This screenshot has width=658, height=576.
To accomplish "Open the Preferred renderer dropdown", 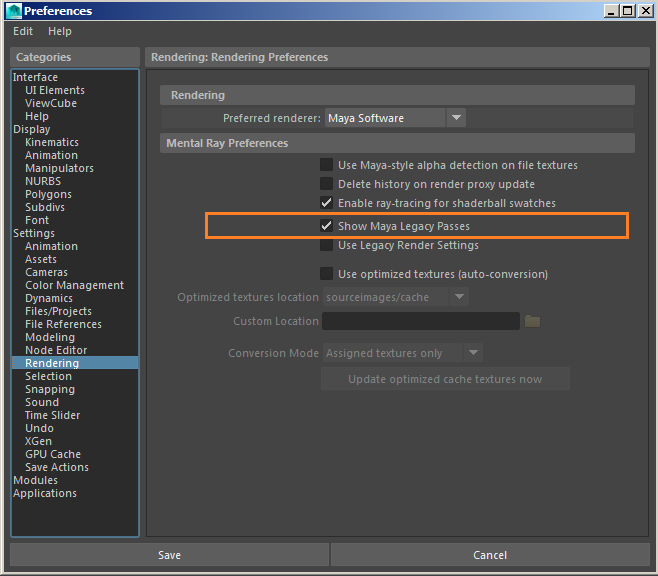I will pyautogui.click(x=395, y=118).
